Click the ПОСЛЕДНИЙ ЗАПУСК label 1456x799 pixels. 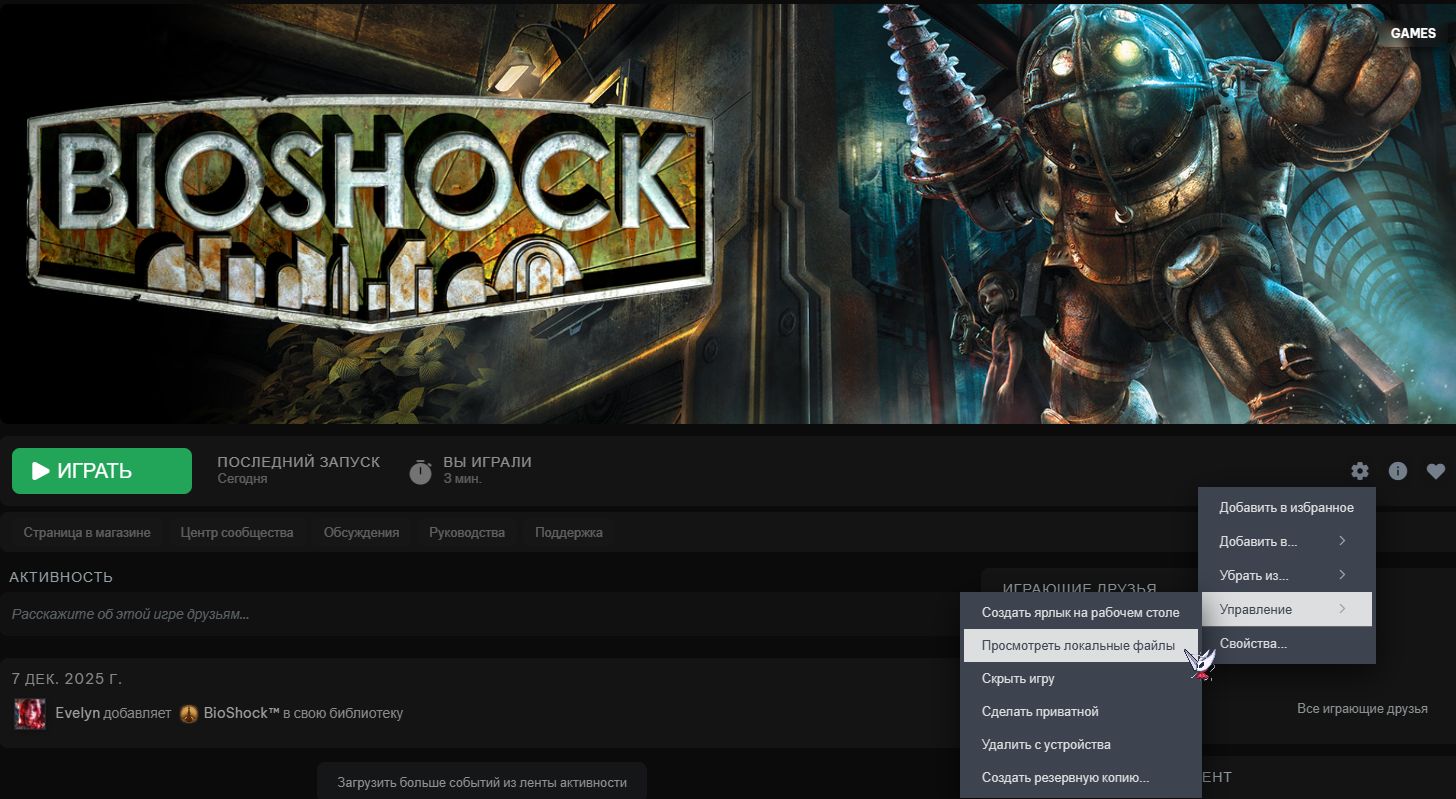298,462
